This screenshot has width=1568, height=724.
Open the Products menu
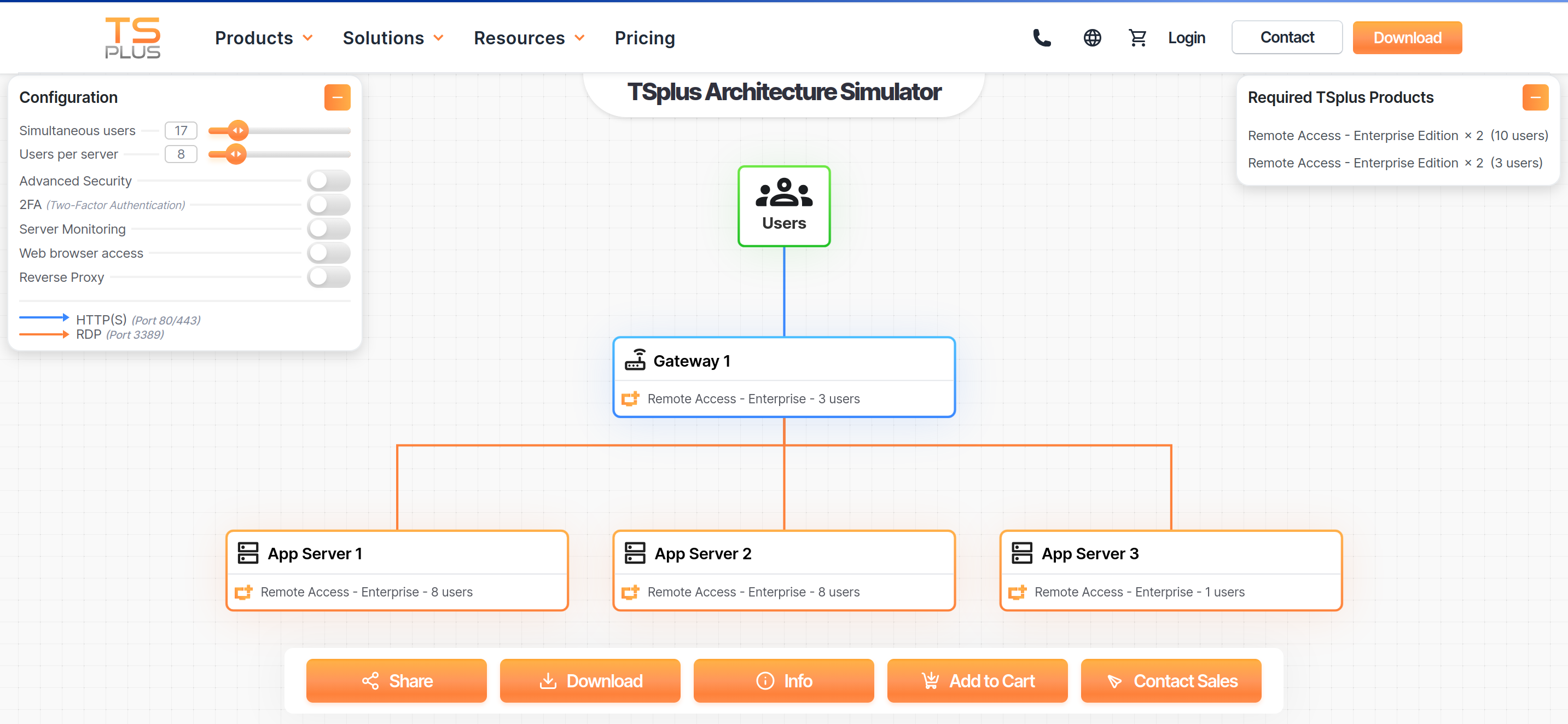(x=254, y=38)
